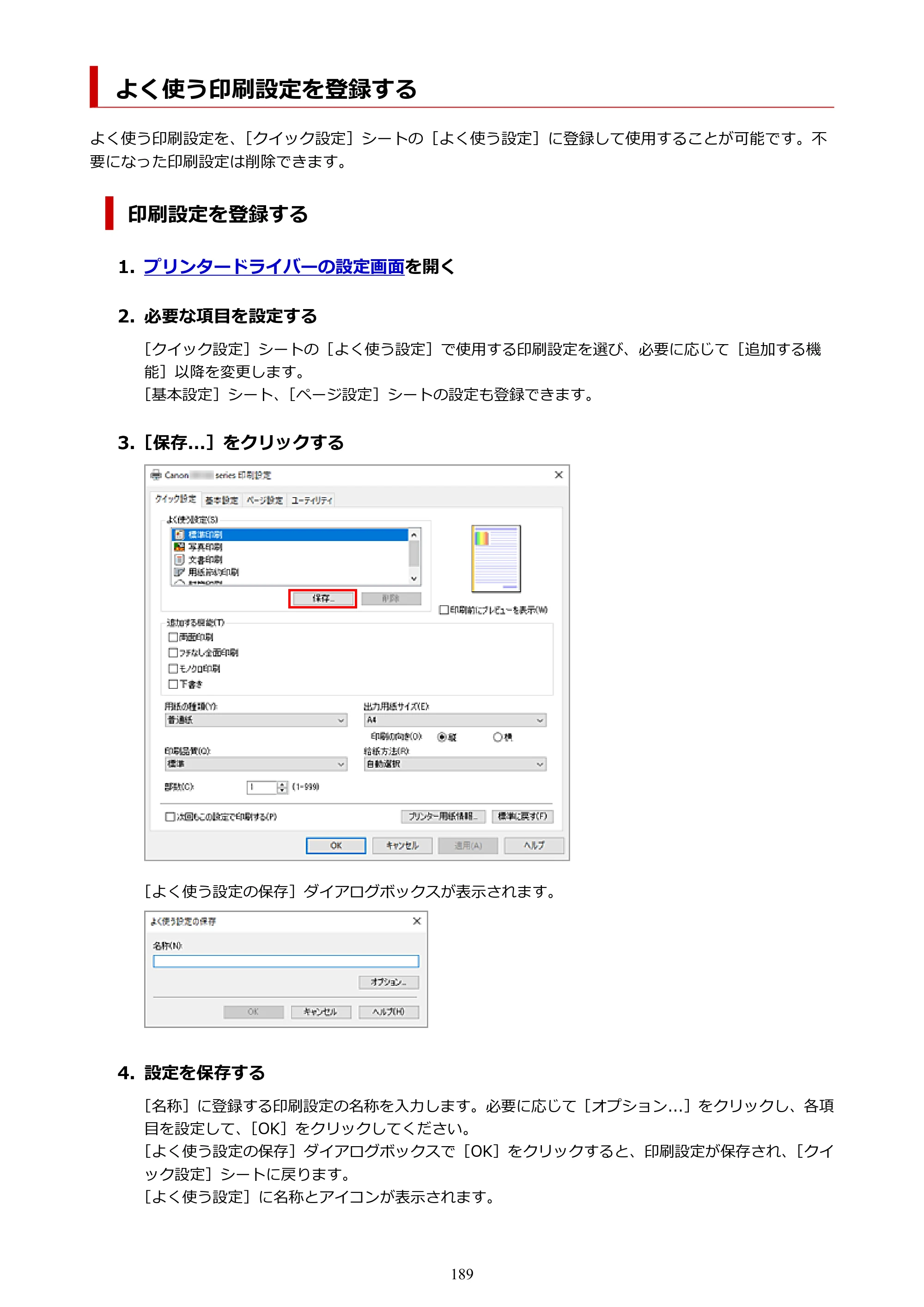Enable the フチなし全面印刷 checkbox
924x1307 pixels.
(172, 653)
